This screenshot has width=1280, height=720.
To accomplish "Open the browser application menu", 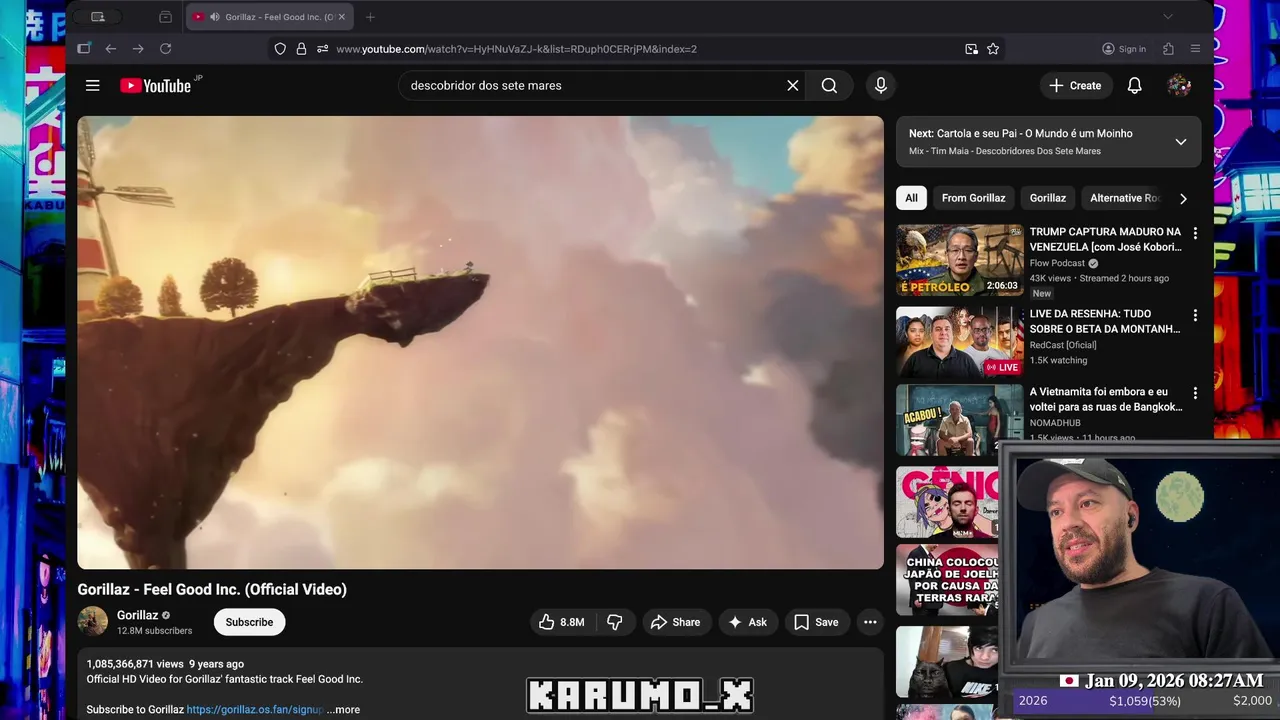I will pos(1195,49).
